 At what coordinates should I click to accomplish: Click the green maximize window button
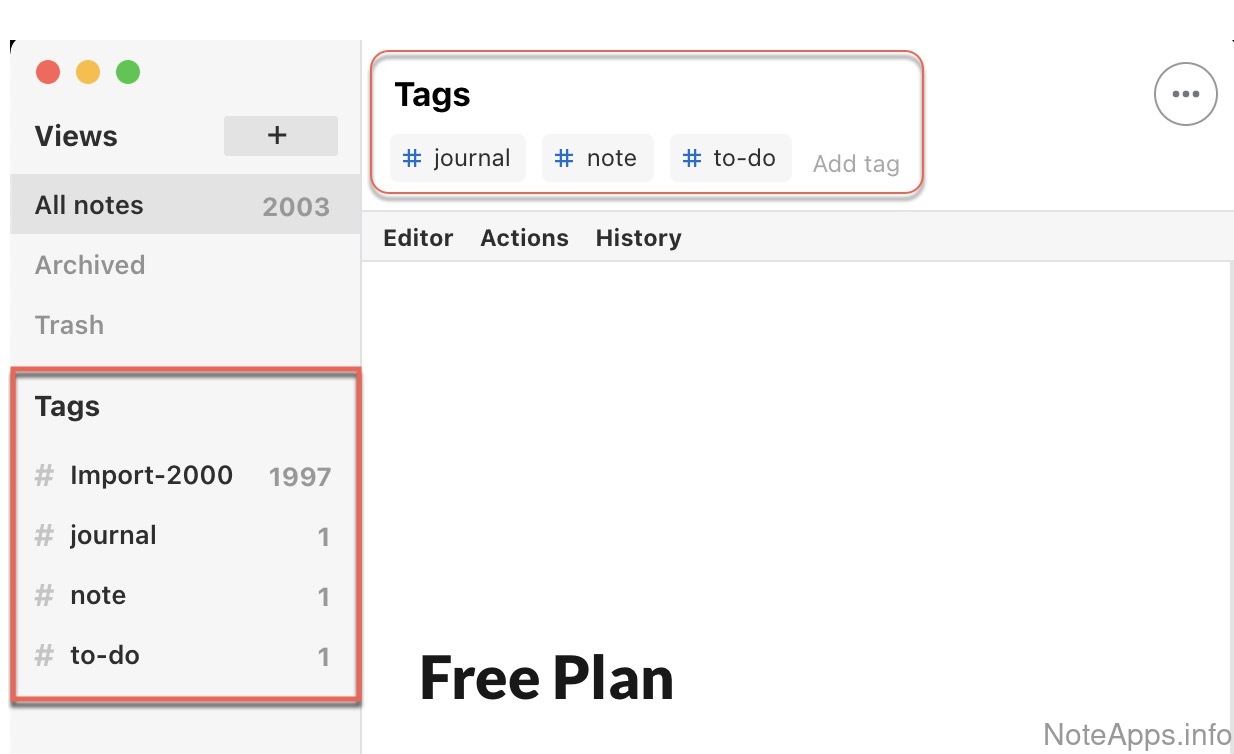tap(128, 72)
